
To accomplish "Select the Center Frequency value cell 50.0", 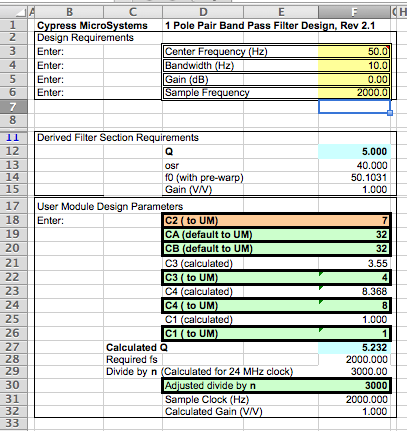I will [x=354, y=51].
